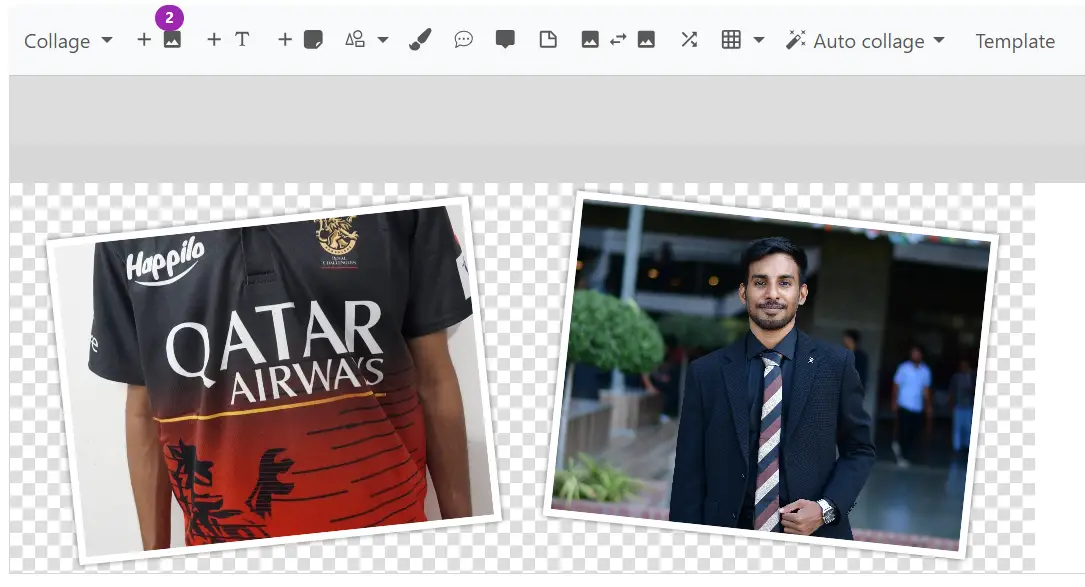Open the shapes tool icon

tap(355, 39)
